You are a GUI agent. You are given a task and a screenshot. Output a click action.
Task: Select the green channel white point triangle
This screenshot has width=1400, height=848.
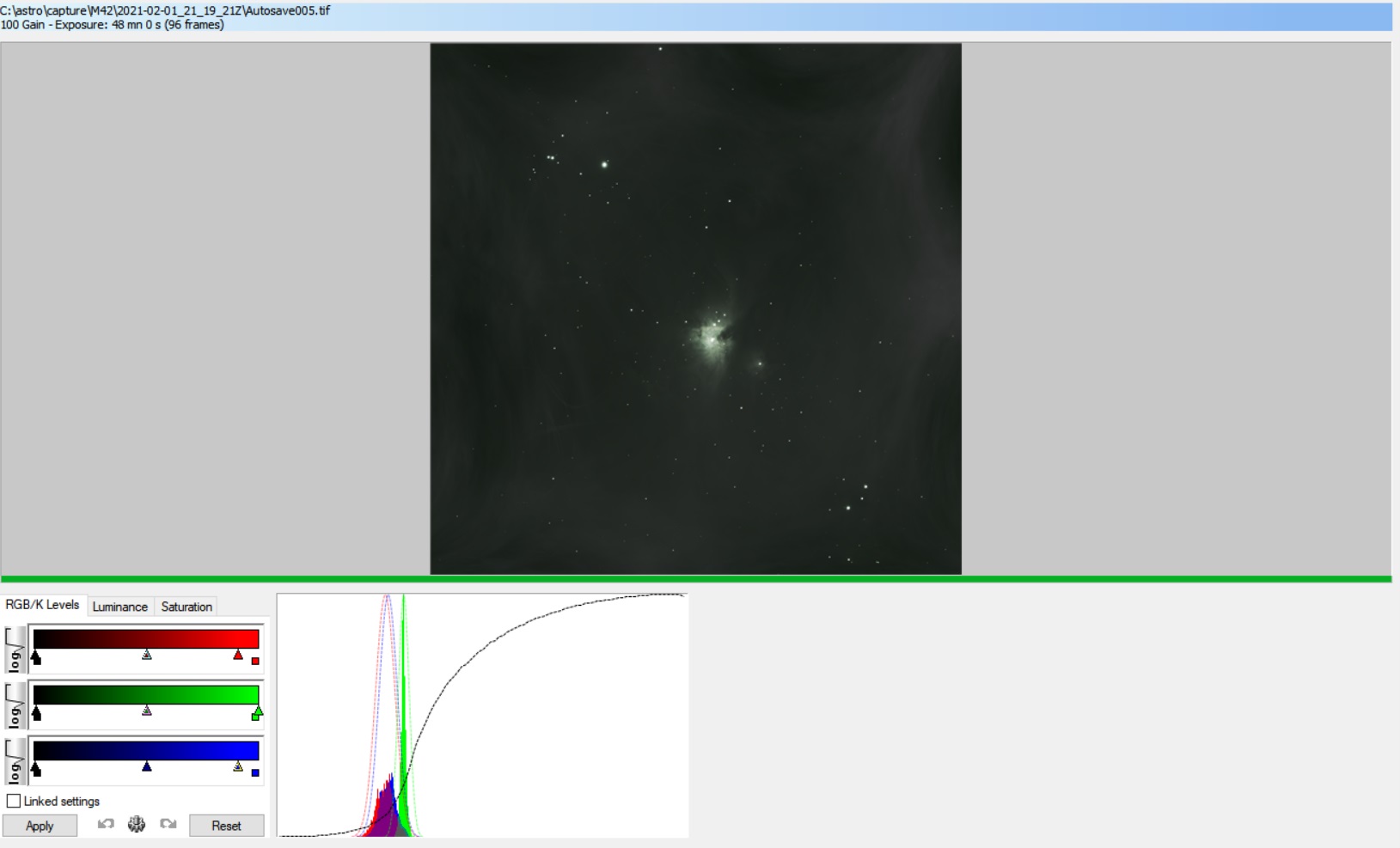tap(257, 712)
